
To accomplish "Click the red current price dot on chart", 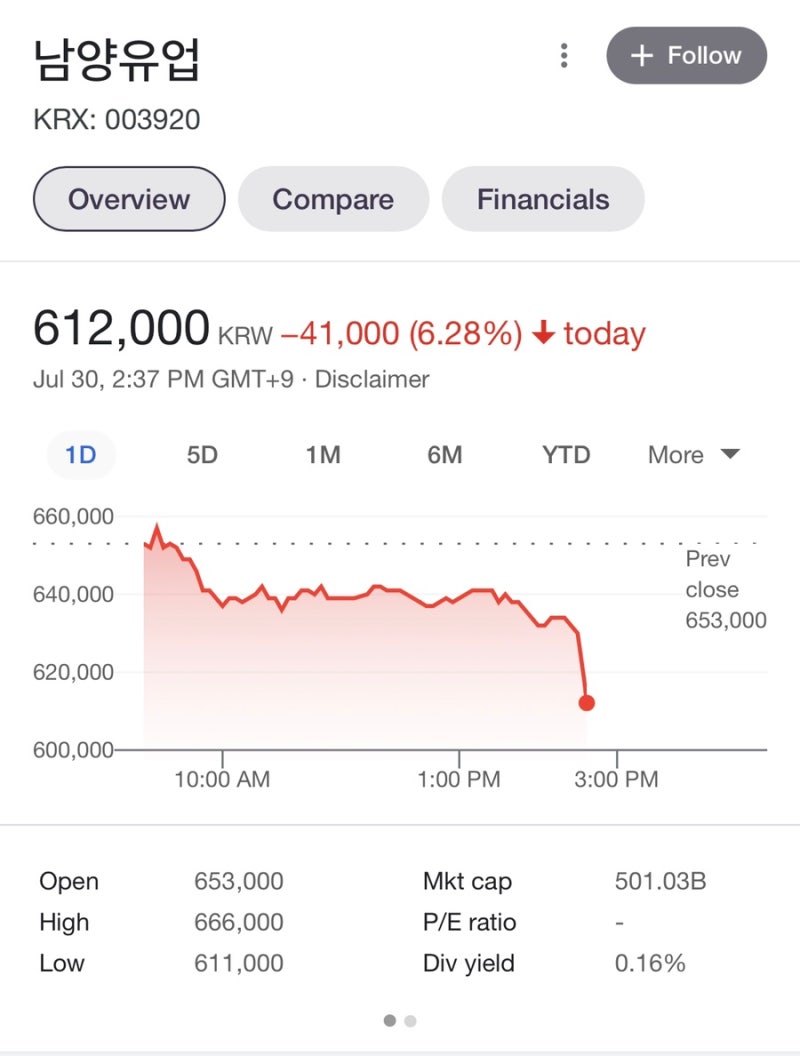I will 586,703.
